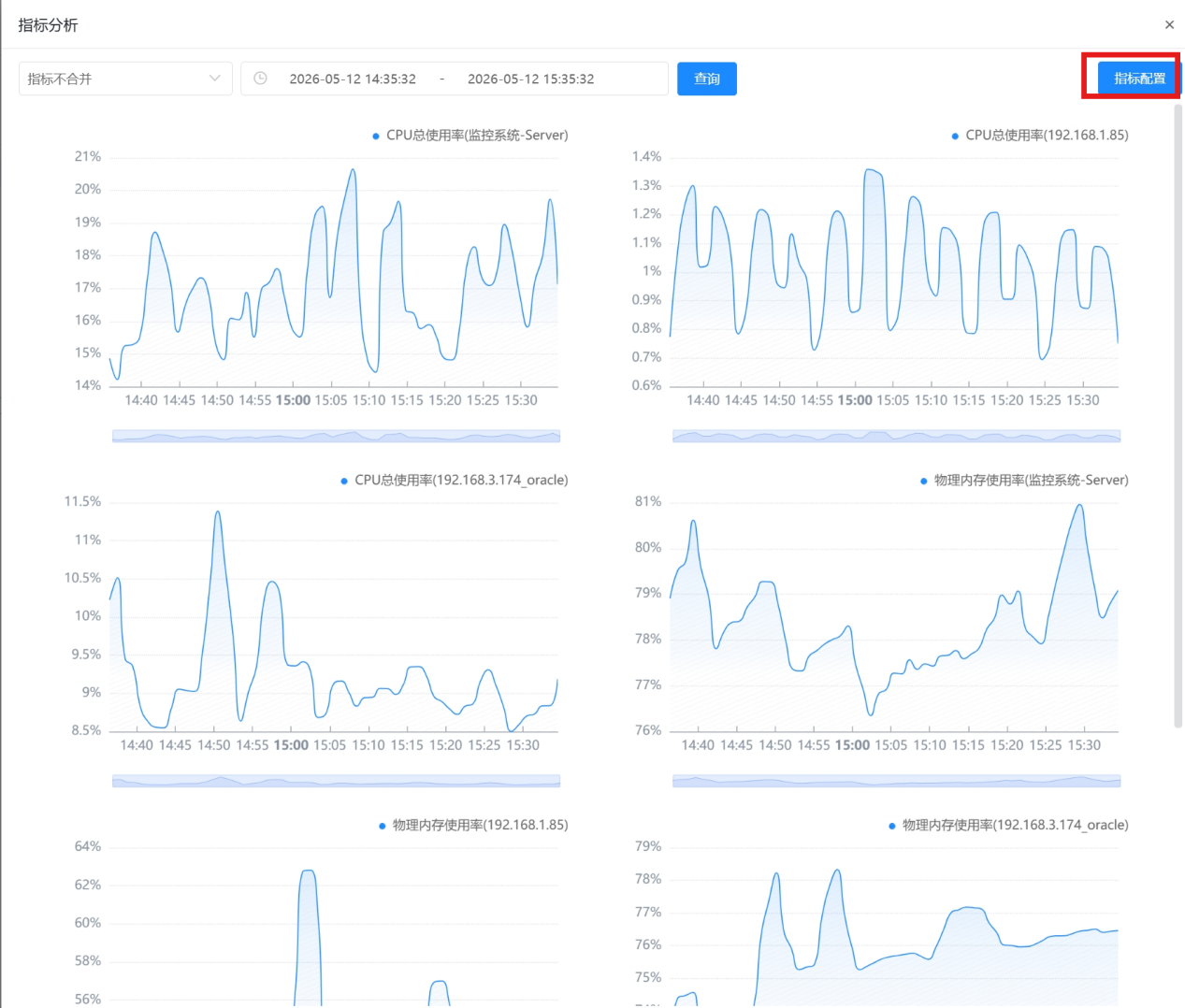Viewport: 1185px width, 1008px height.
Task: Open the 指标配置 metric configuration button
Action: click(1139, 79)
